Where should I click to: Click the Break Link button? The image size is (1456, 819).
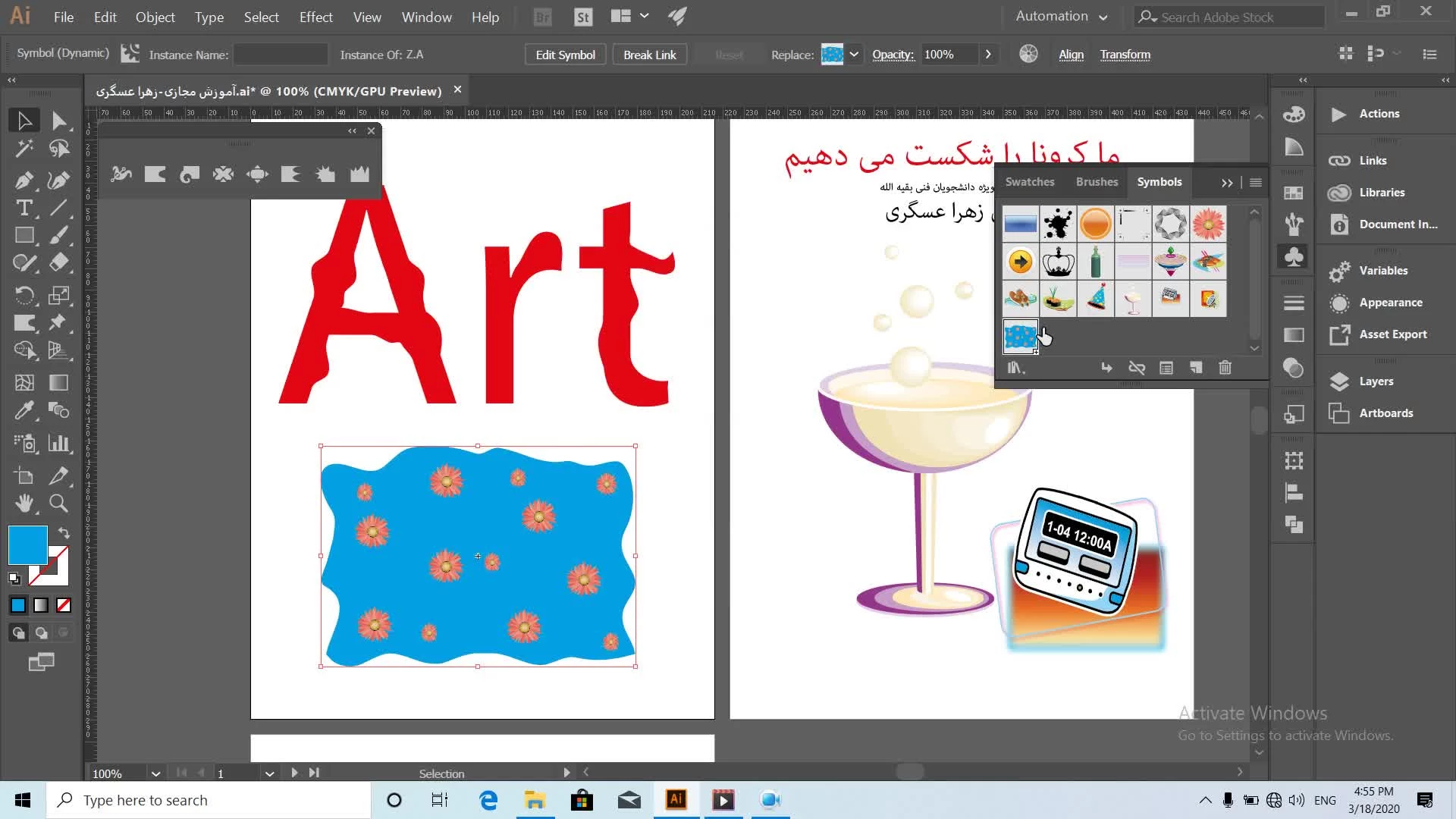pyautogui.click(x=649, y=55)
